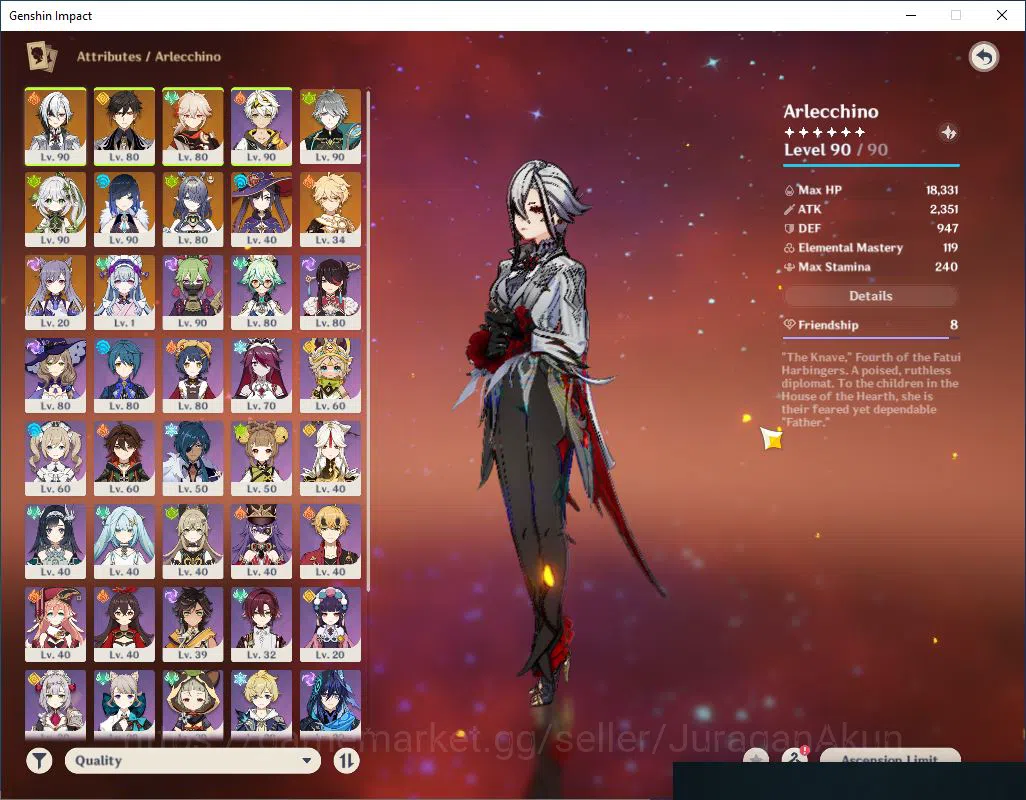Select Mona's Lv. 40 portrait
The width and height of the screenshot is (1026, 800).
pyautogui.click(x=262, y=209)
